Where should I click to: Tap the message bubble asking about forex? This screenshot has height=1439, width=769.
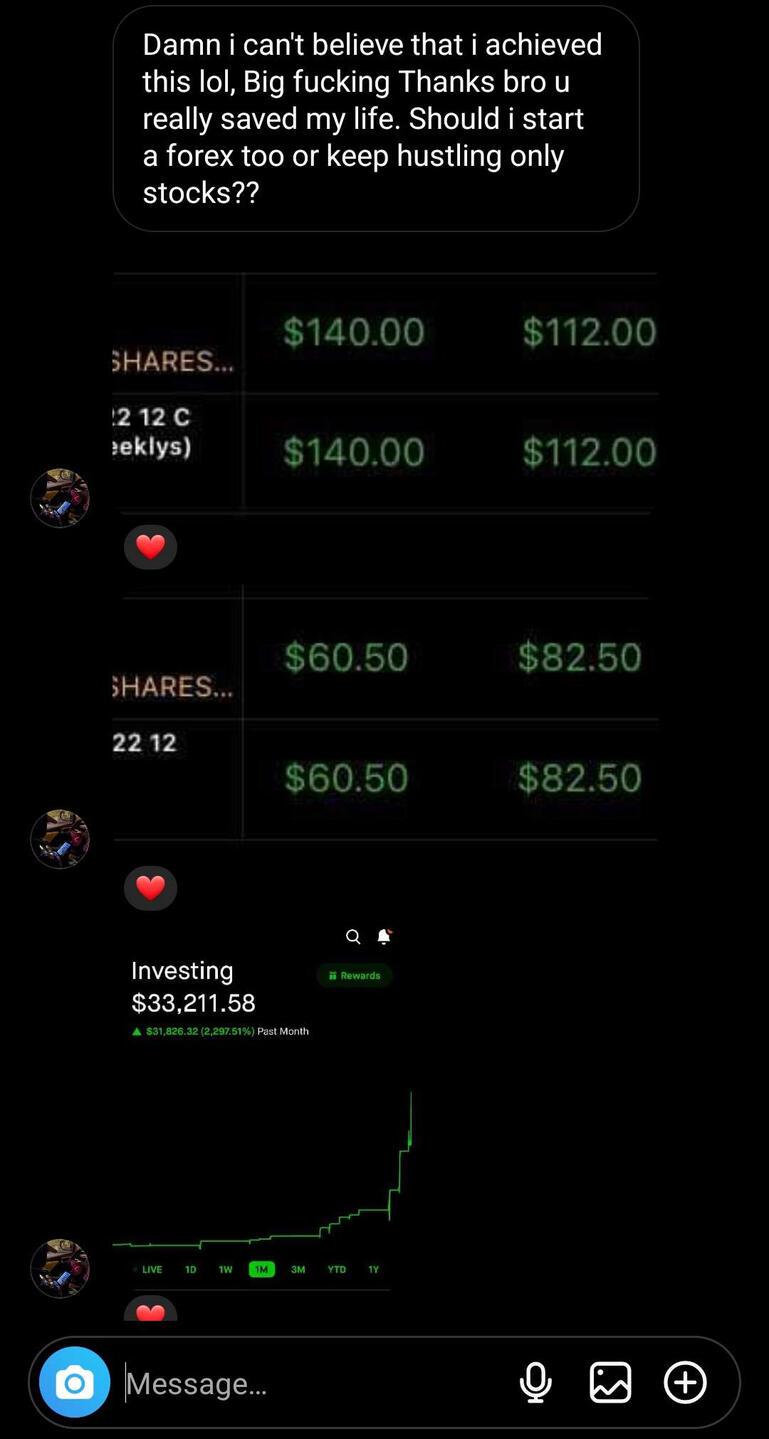tap(375, 118)
